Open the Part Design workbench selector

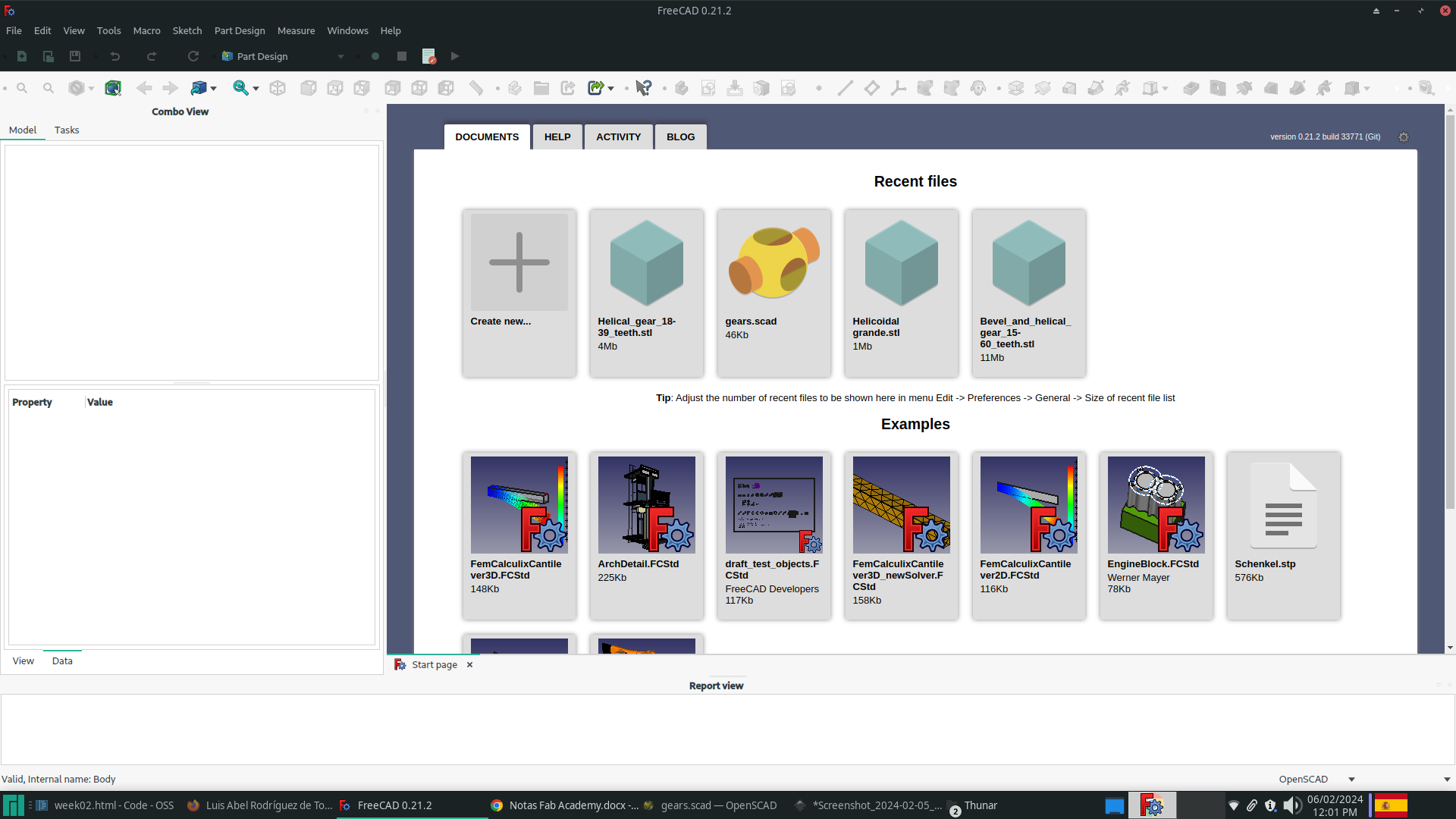point(282,56)
